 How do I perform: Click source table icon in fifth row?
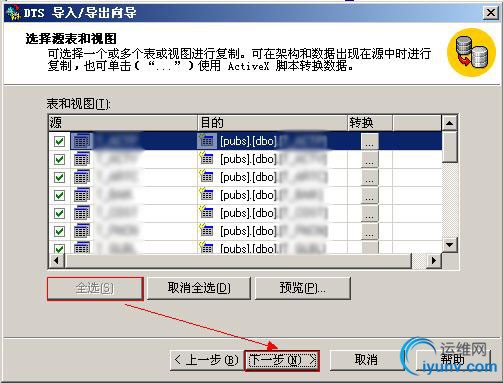coord(81,213)
